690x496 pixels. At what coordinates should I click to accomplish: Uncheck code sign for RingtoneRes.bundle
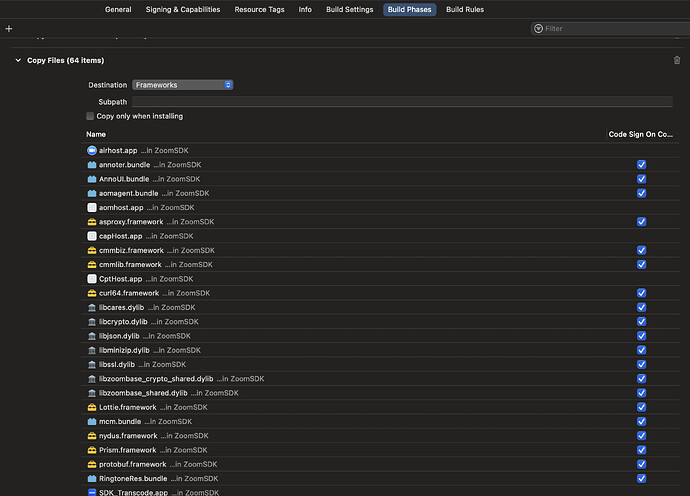click(x=641, y=478)
